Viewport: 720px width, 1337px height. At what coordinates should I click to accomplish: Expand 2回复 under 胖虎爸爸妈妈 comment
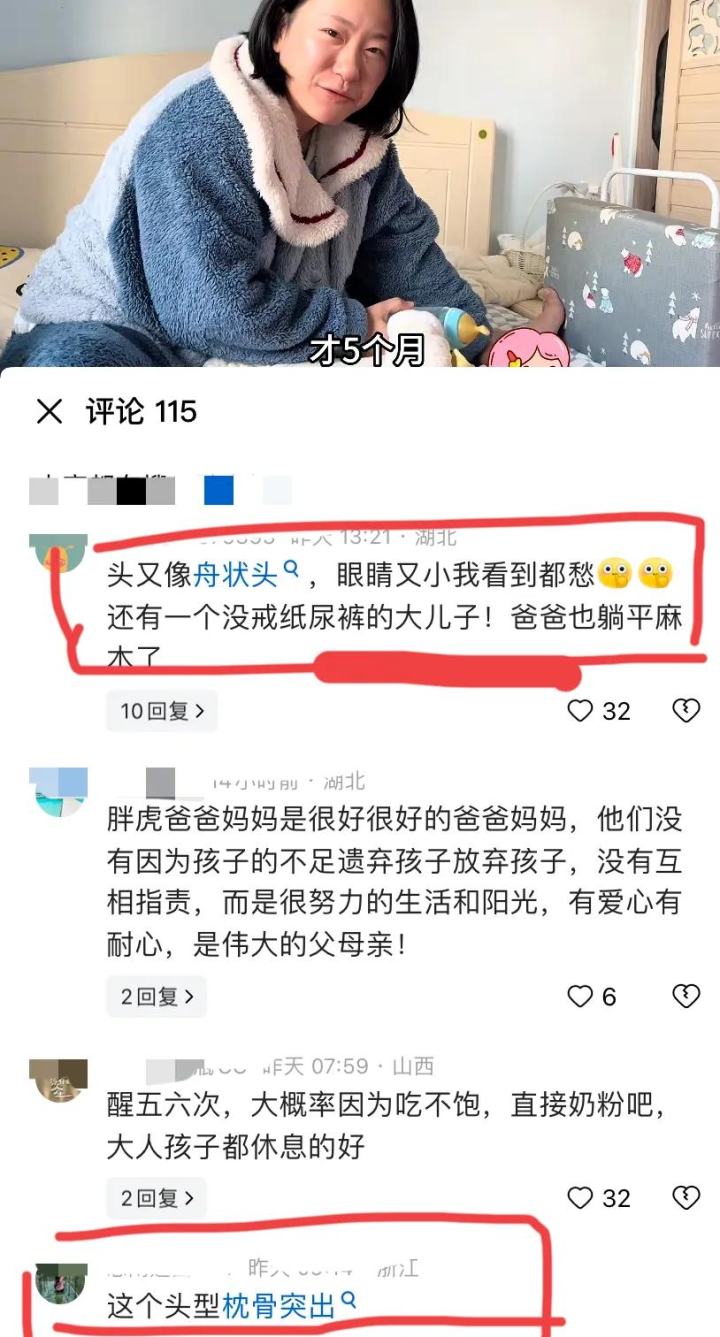(157, 996)
